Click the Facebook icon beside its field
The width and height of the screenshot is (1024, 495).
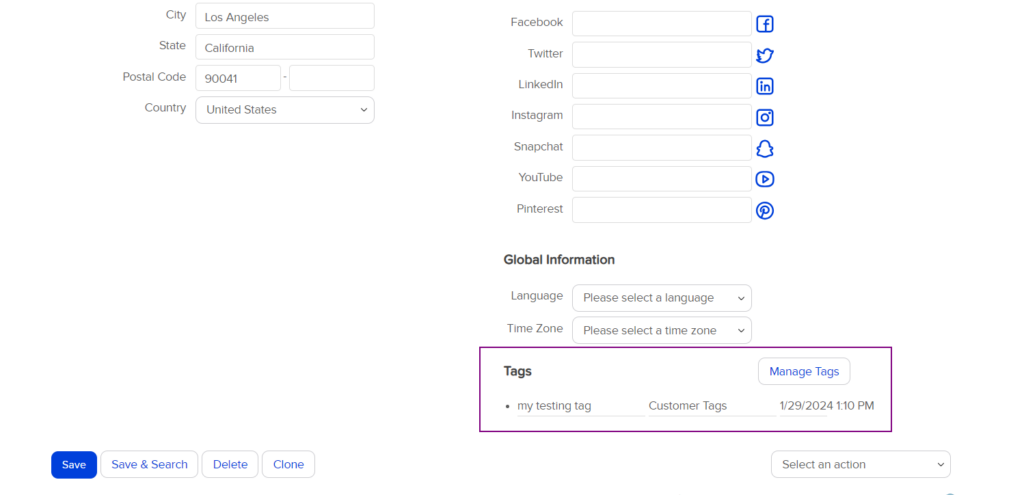coord(765,24)
